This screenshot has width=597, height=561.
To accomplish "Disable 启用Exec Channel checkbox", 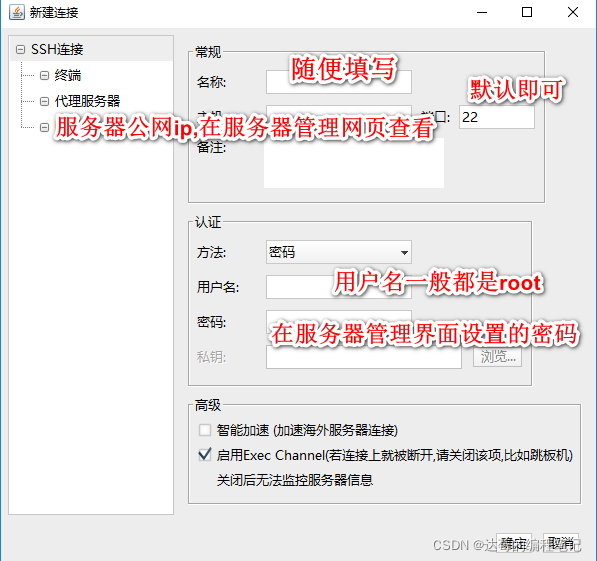I will (205, 455).
